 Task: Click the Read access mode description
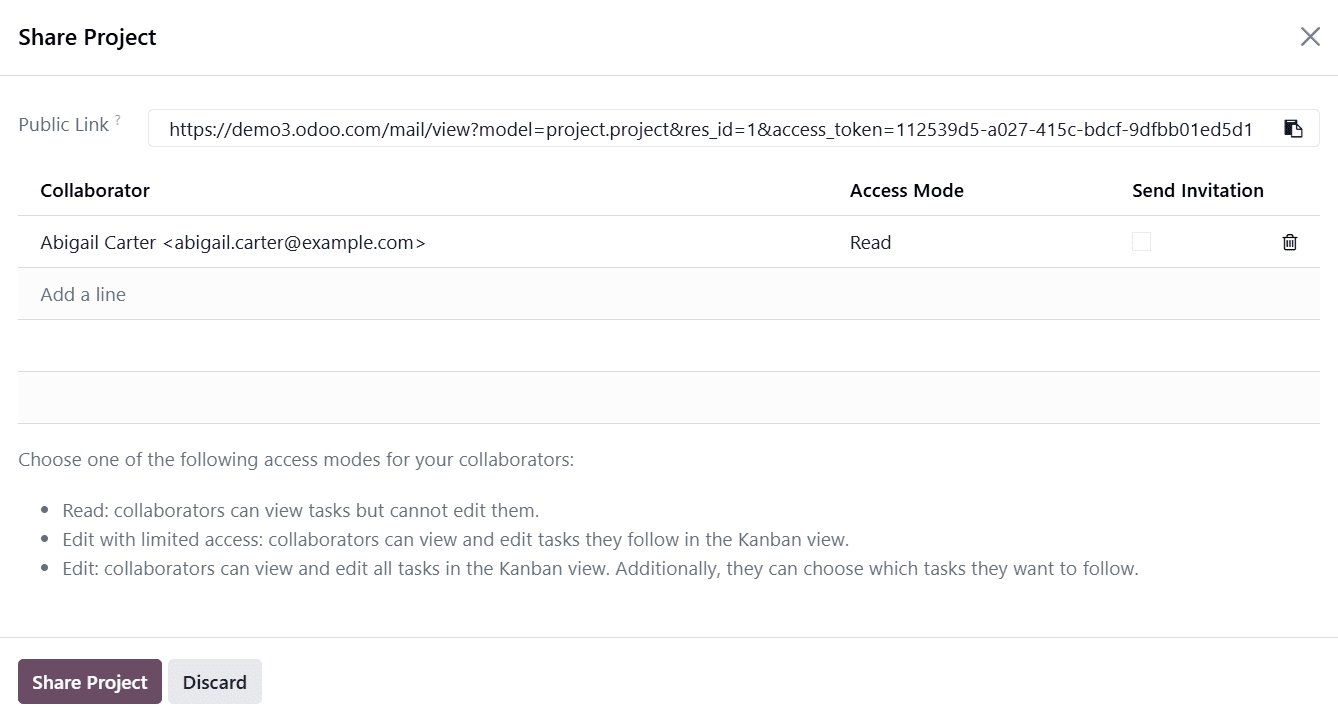point(301,510)
